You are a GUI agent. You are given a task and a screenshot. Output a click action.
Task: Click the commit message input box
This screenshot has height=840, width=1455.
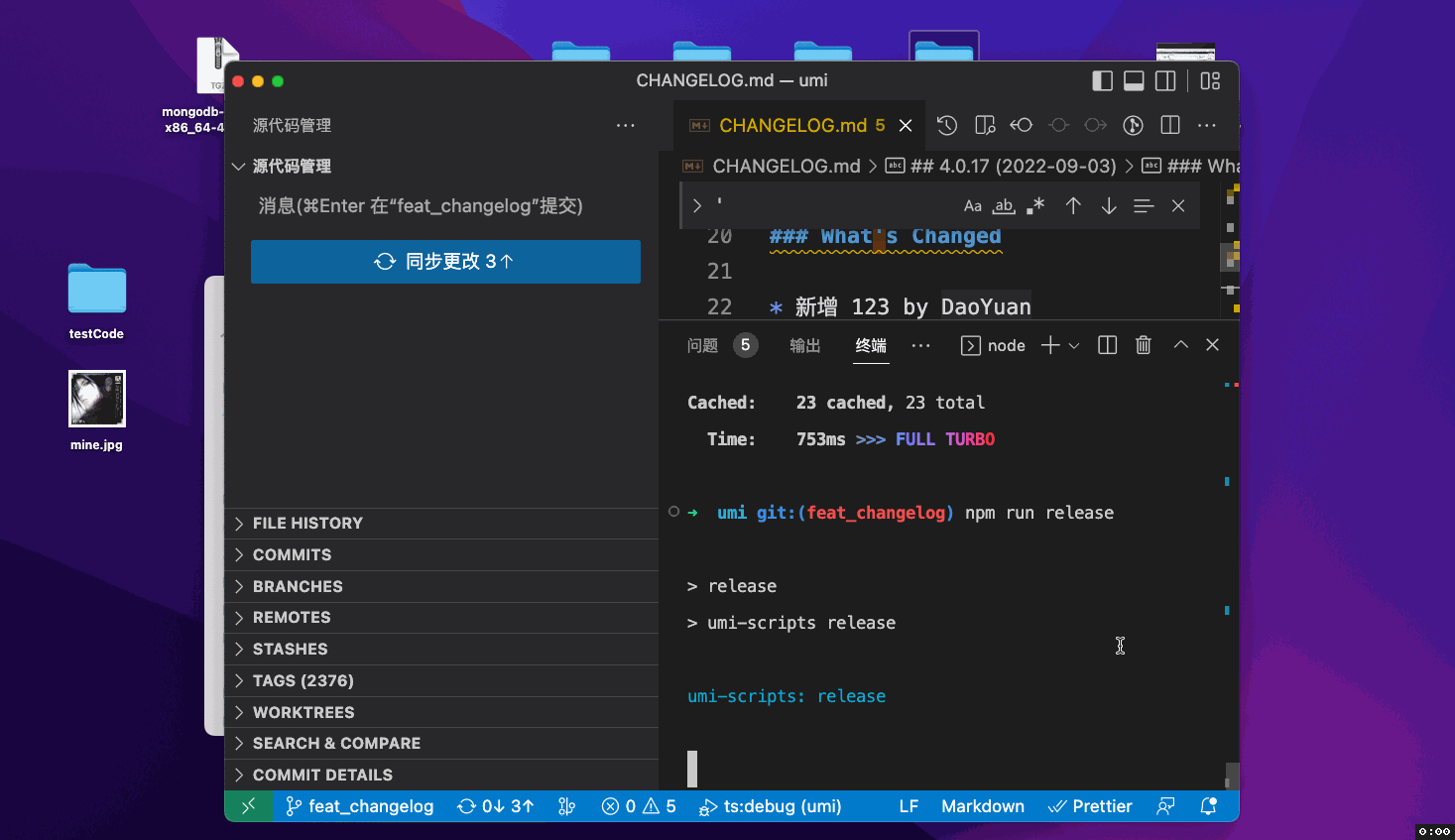tap(445, 205)
